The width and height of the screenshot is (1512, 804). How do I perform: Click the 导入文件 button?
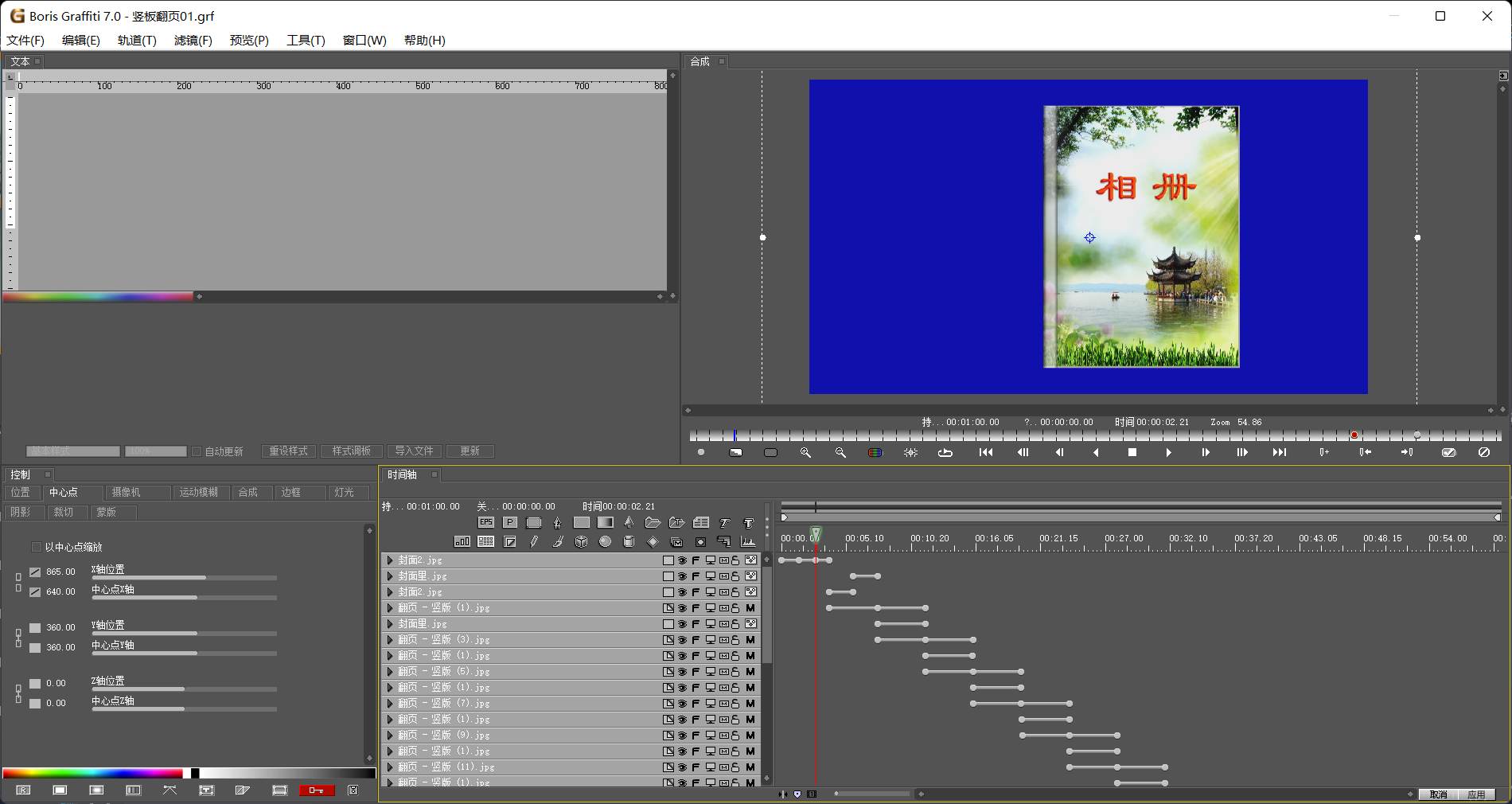[414, 451]
